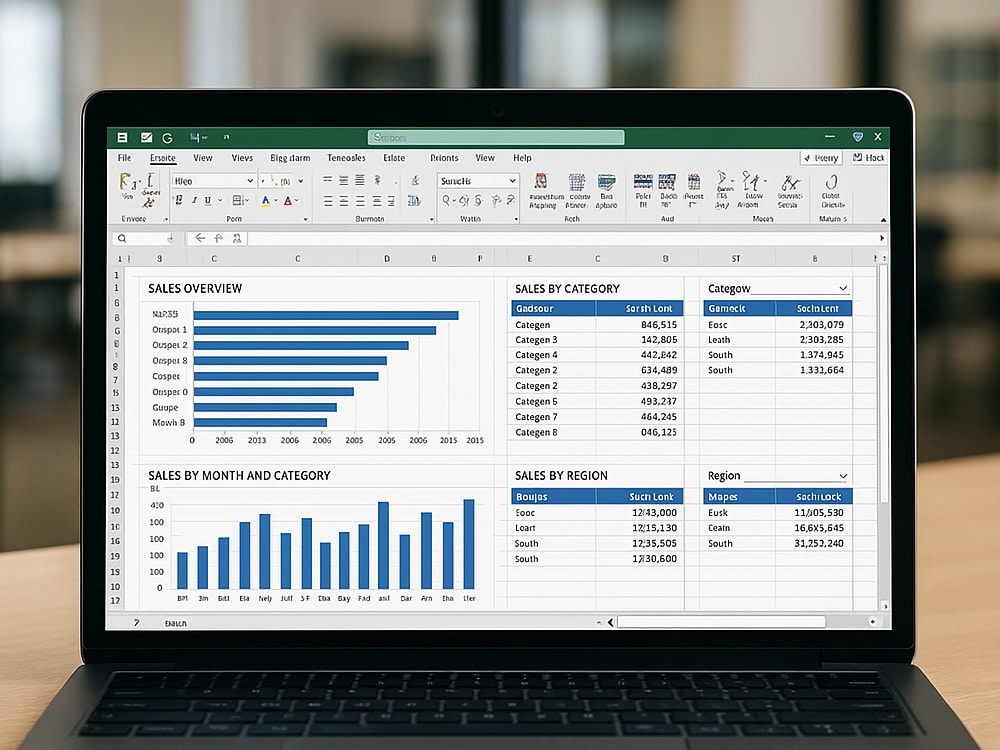Viewport: 1000px width, 750px height.
Task: Pick the red font color A swatch
Action: tap(288, 200)
